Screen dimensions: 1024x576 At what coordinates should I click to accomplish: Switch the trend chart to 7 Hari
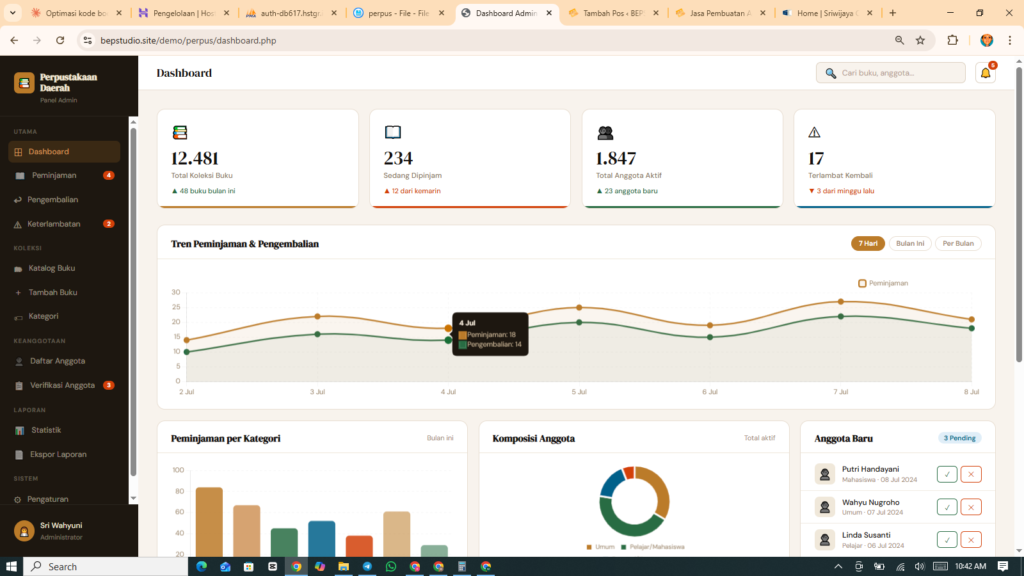tap(868, 243)
